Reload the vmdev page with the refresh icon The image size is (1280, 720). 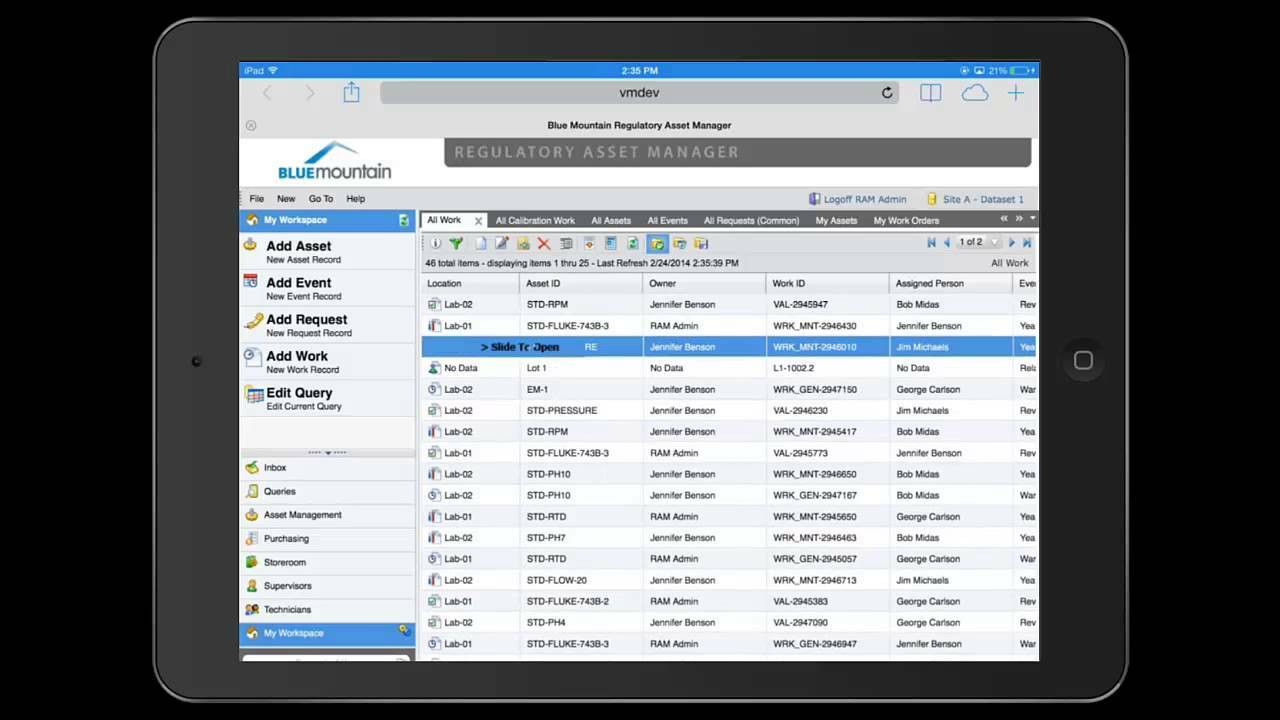click(886, 92)
